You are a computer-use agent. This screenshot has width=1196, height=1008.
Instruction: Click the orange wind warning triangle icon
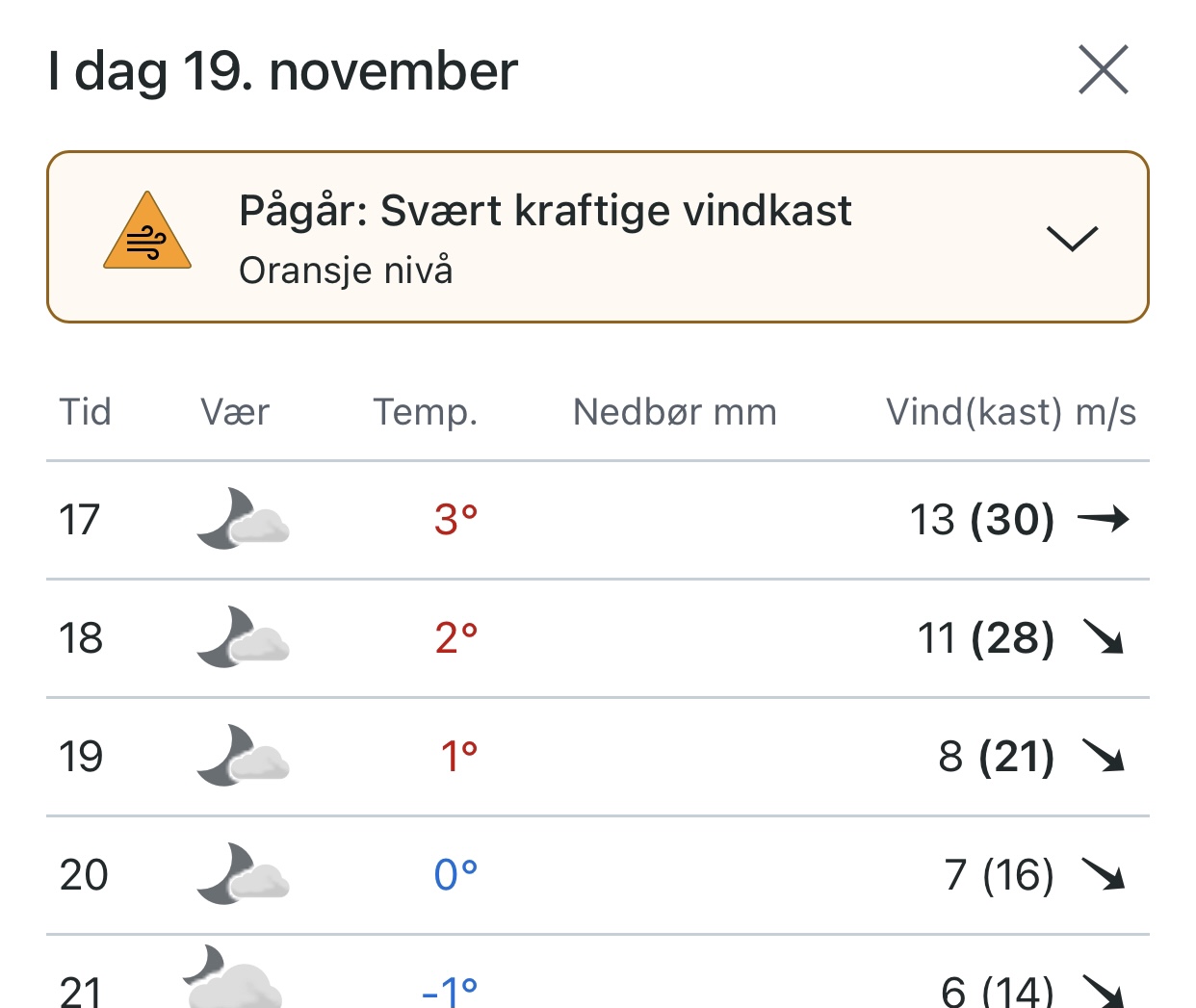click(x=147, y=230)
